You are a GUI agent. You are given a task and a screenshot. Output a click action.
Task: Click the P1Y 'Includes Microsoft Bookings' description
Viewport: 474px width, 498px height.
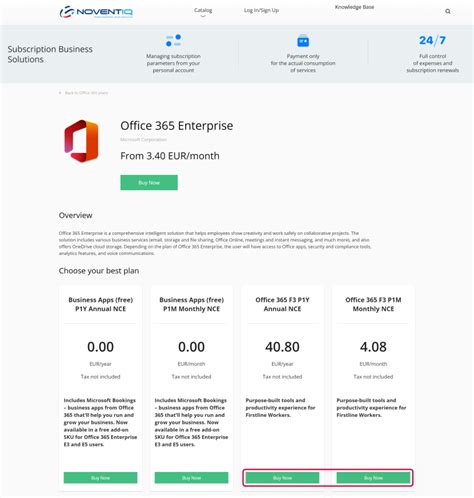pyautogui.click(x=100, y=422)
